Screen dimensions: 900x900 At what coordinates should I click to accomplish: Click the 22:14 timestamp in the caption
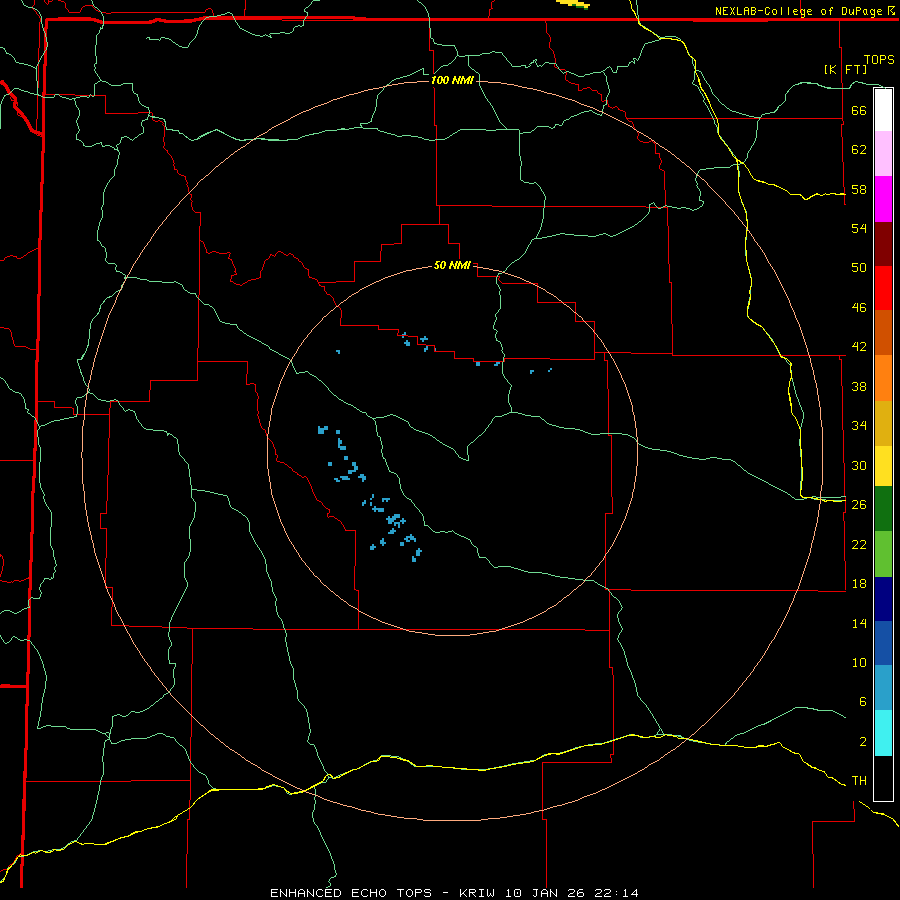coord(616,893)
